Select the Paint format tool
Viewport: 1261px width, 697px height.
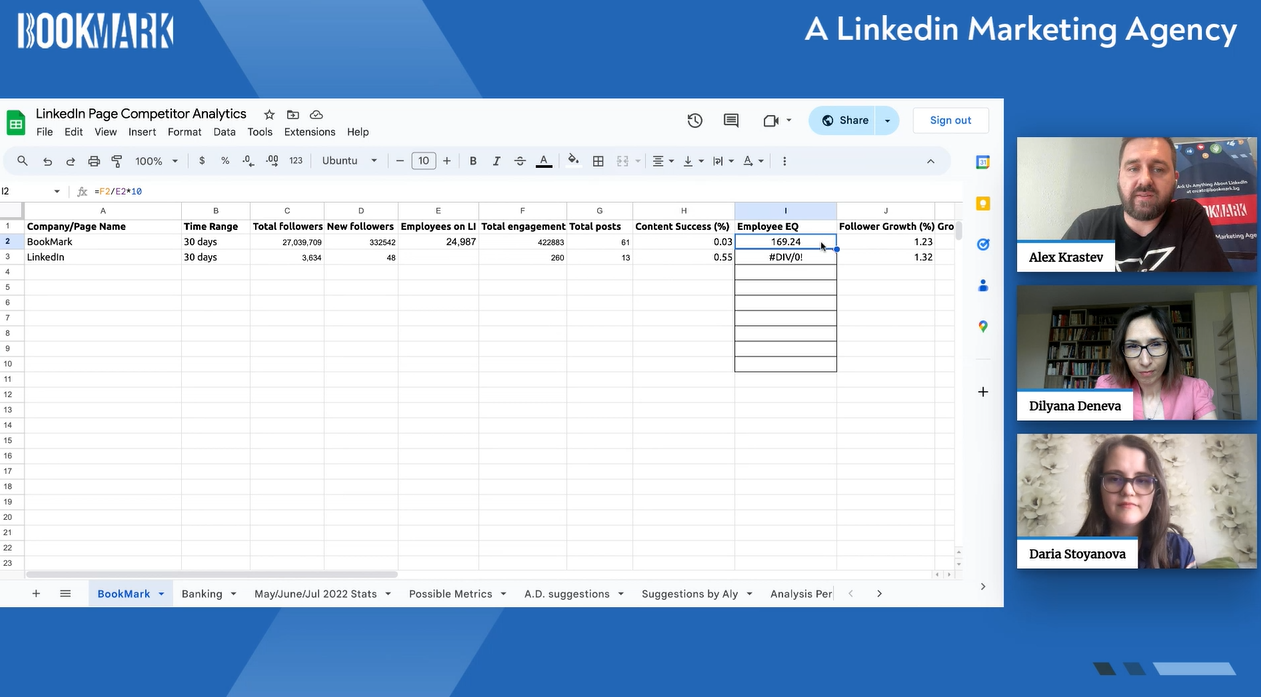coord(117,161)
